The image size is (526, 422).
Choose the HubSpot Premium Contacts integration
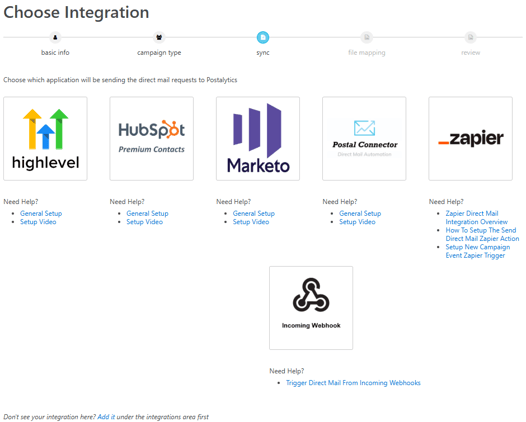(152, 139)
